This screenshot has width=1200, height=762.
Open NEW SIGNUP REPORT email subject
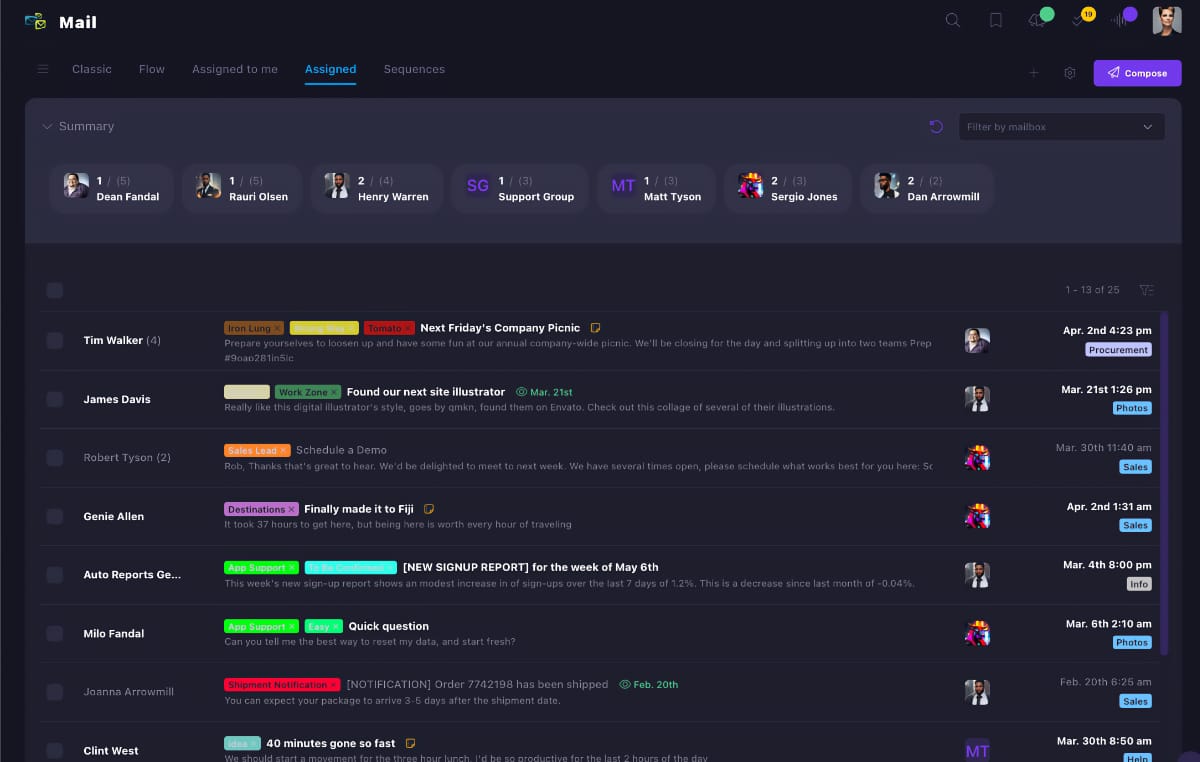(531, 567)
